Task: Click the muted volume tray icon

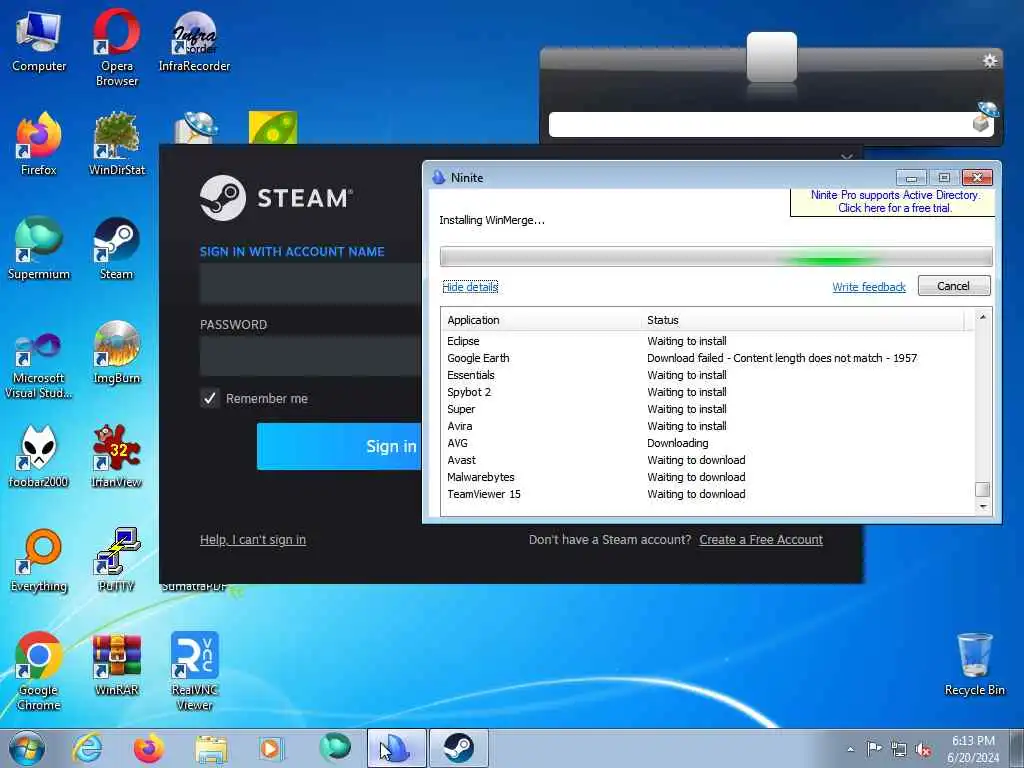Action: [923, 749]
